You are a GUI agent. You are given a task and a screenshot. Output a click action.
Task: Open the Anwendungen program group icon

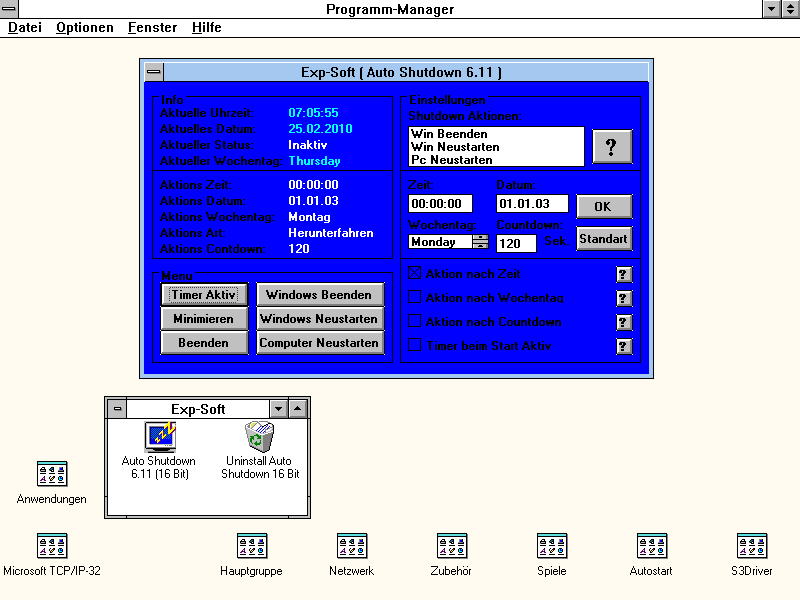pos(52,474)
